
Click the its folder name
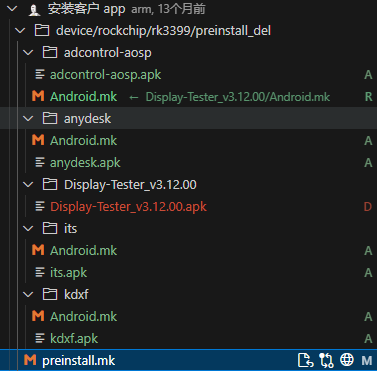coord(70,229)
